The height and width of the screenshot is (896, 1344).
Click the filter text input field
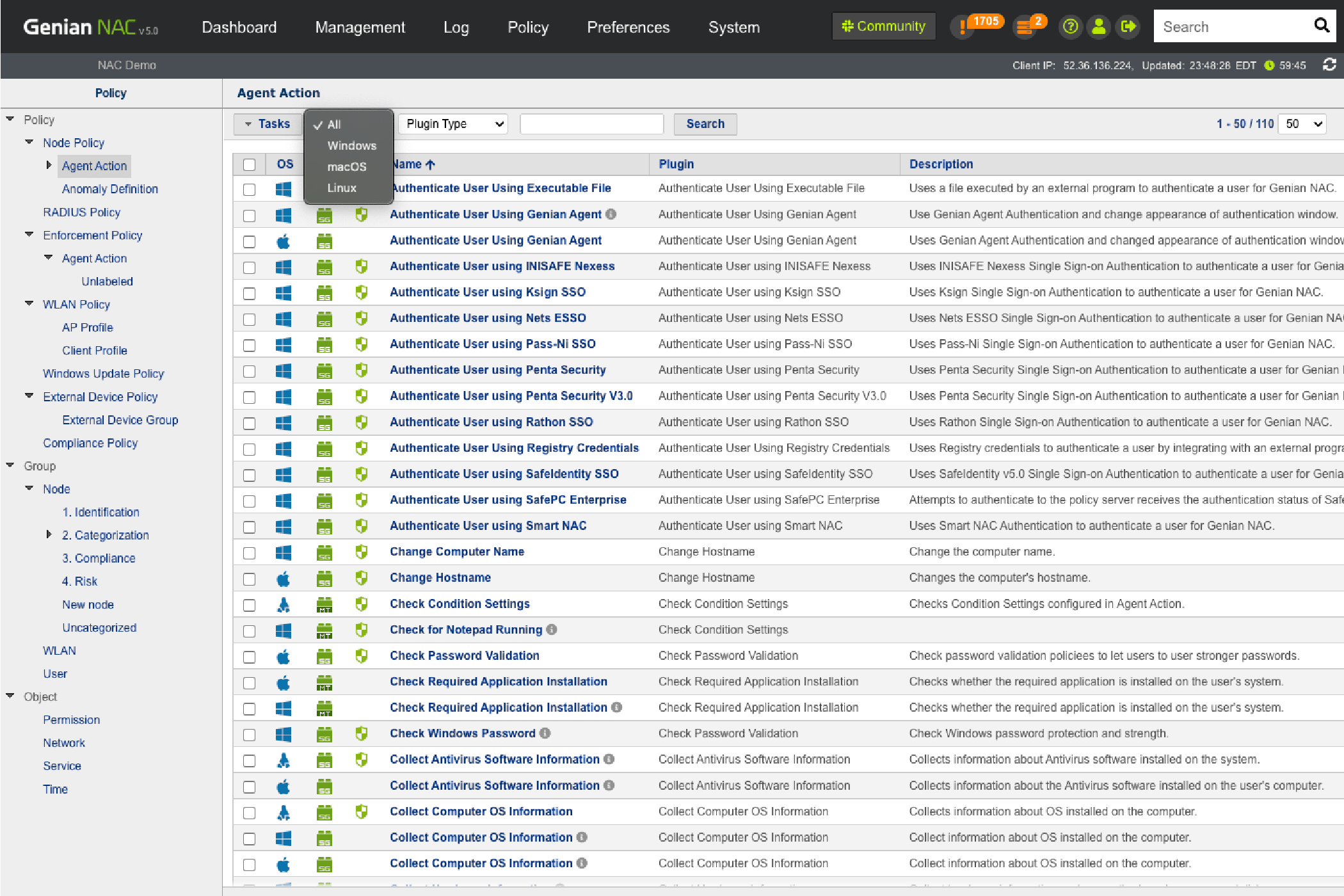[x=591, y=124]
